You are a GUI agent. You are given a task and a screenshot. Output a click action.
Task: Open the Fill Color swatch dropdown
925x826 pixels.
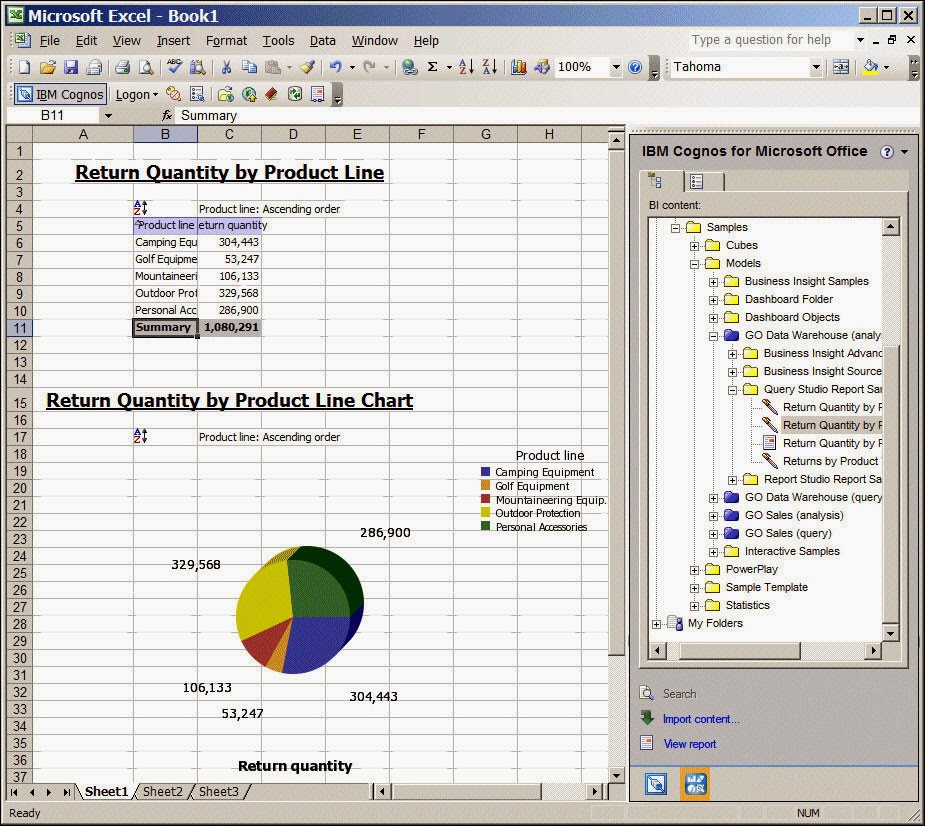886,67
